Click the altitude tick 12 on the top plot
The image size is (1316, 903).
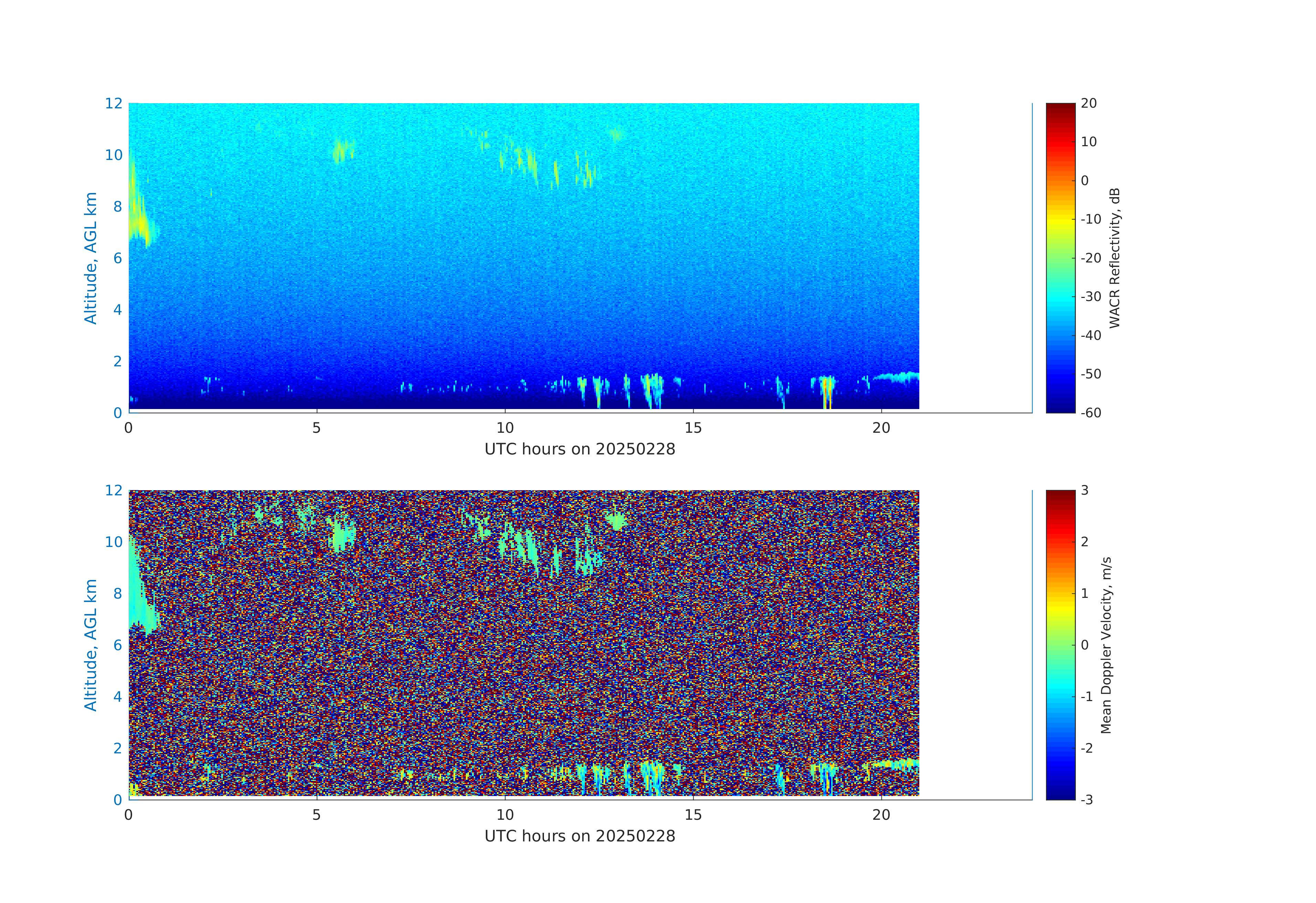coord(113,104)
